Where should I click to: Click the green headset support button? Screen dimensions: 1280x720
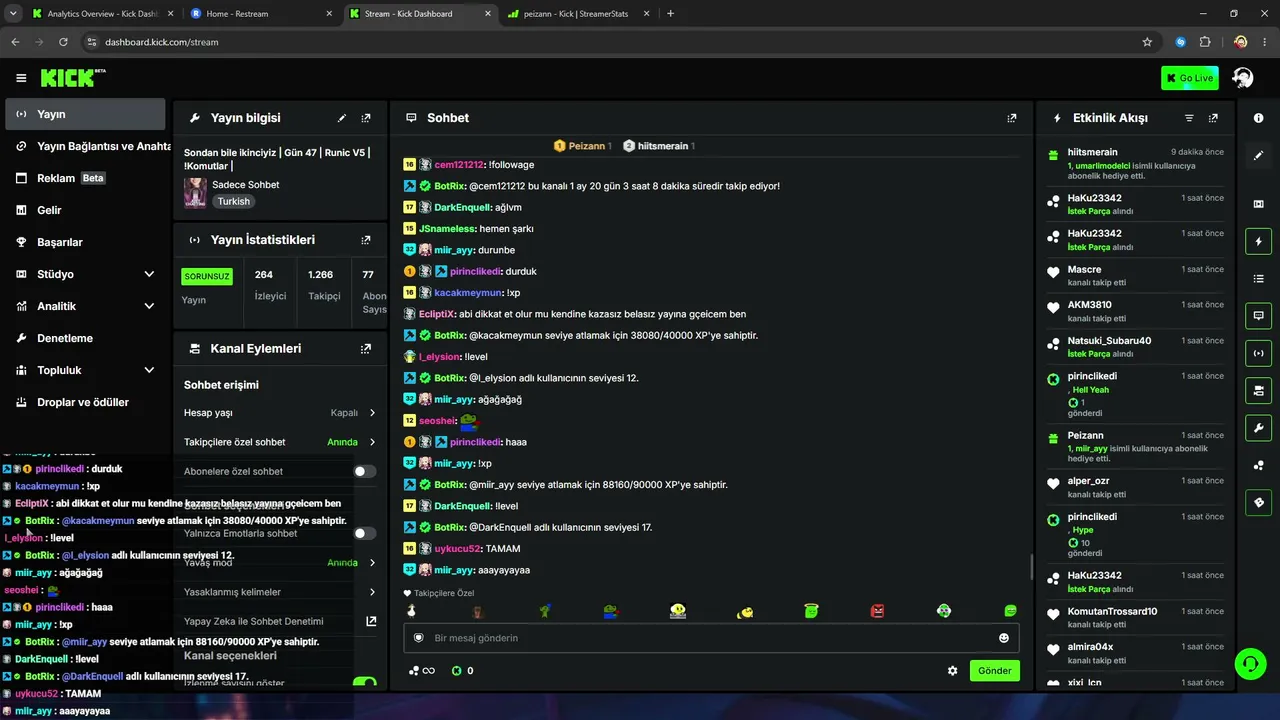[1249, 663]
